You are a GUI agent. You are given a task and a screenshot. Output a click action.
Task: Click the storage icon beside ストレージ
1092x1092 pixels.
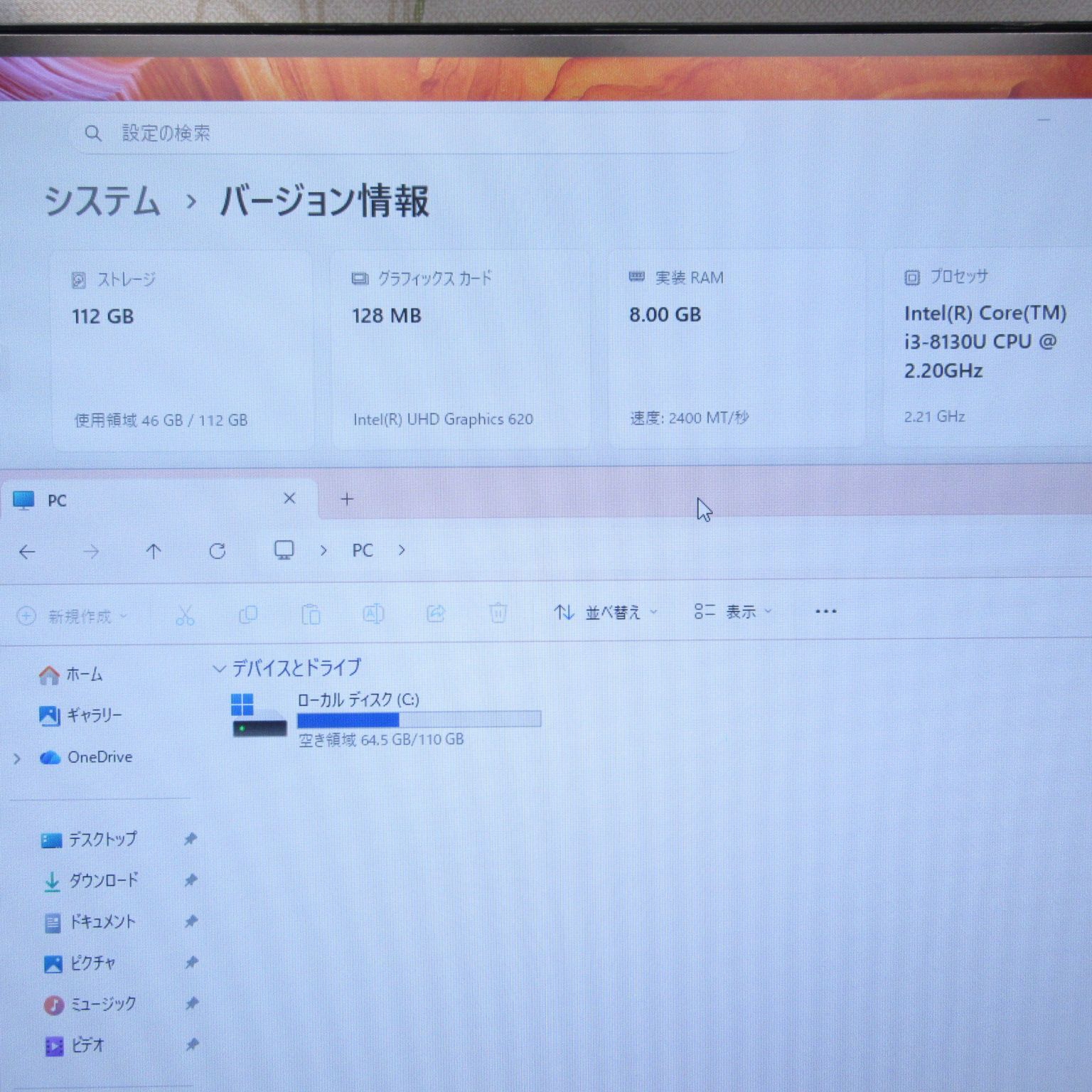pos(79,280)
